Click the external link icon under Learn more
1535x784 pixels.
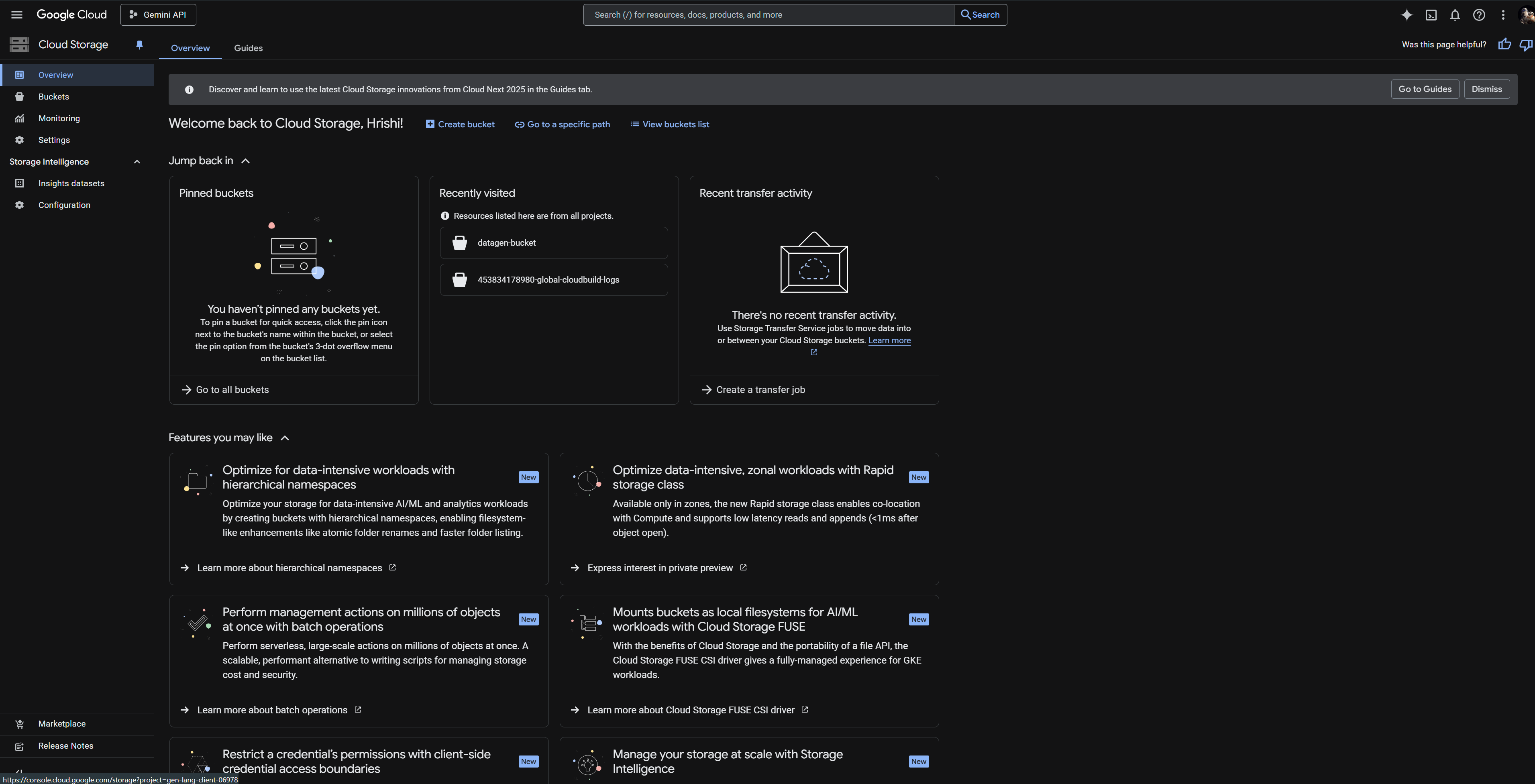[x=814, y=352]
